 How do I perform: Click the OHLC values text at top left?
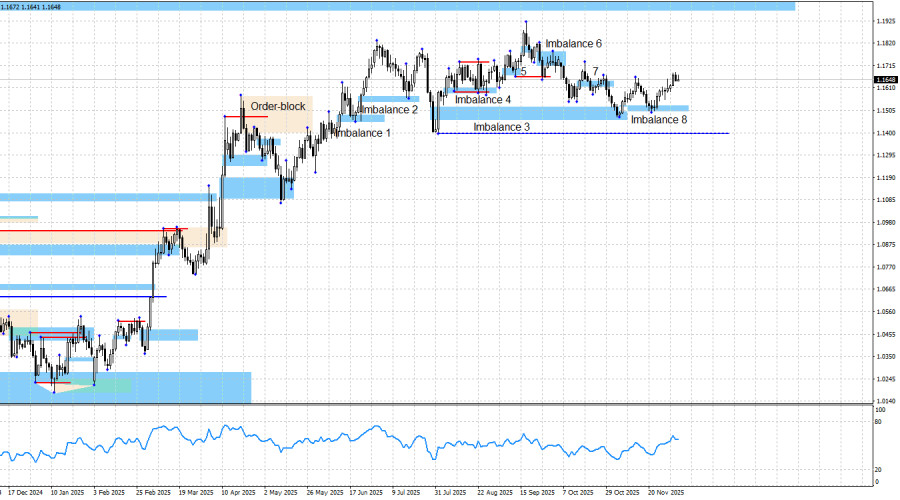(x=30, y=7)
